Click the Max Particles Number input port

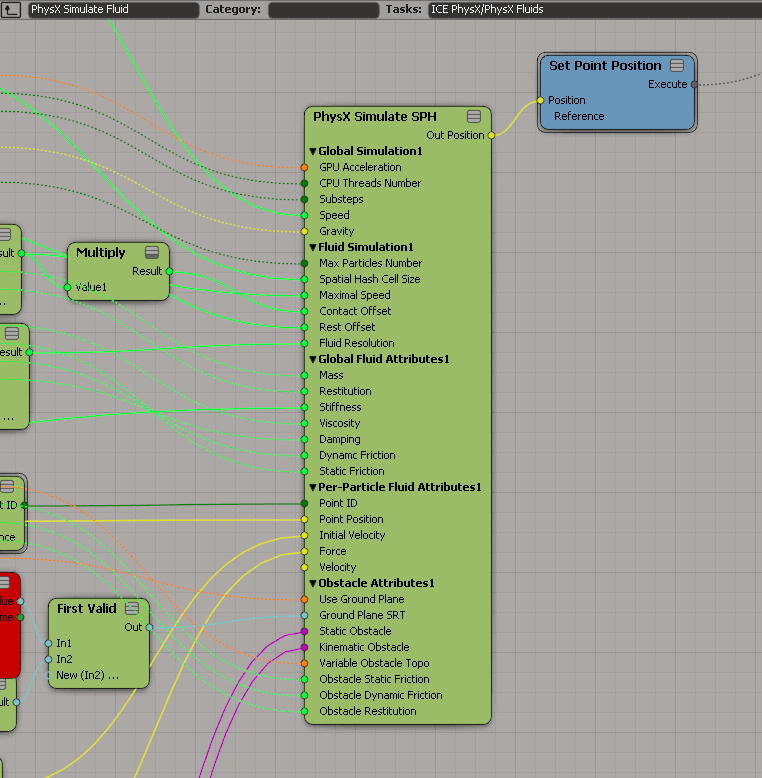[x=305, y=263]
